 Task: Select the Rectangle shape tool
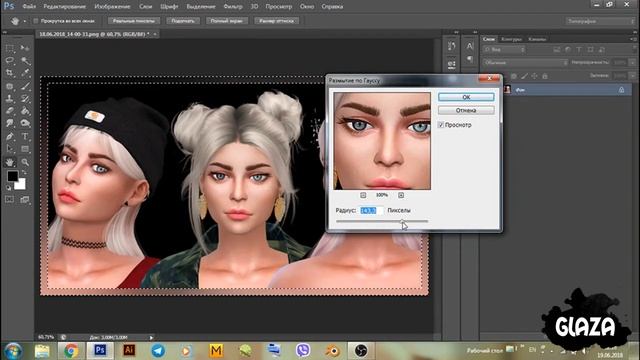click(25, 149)
